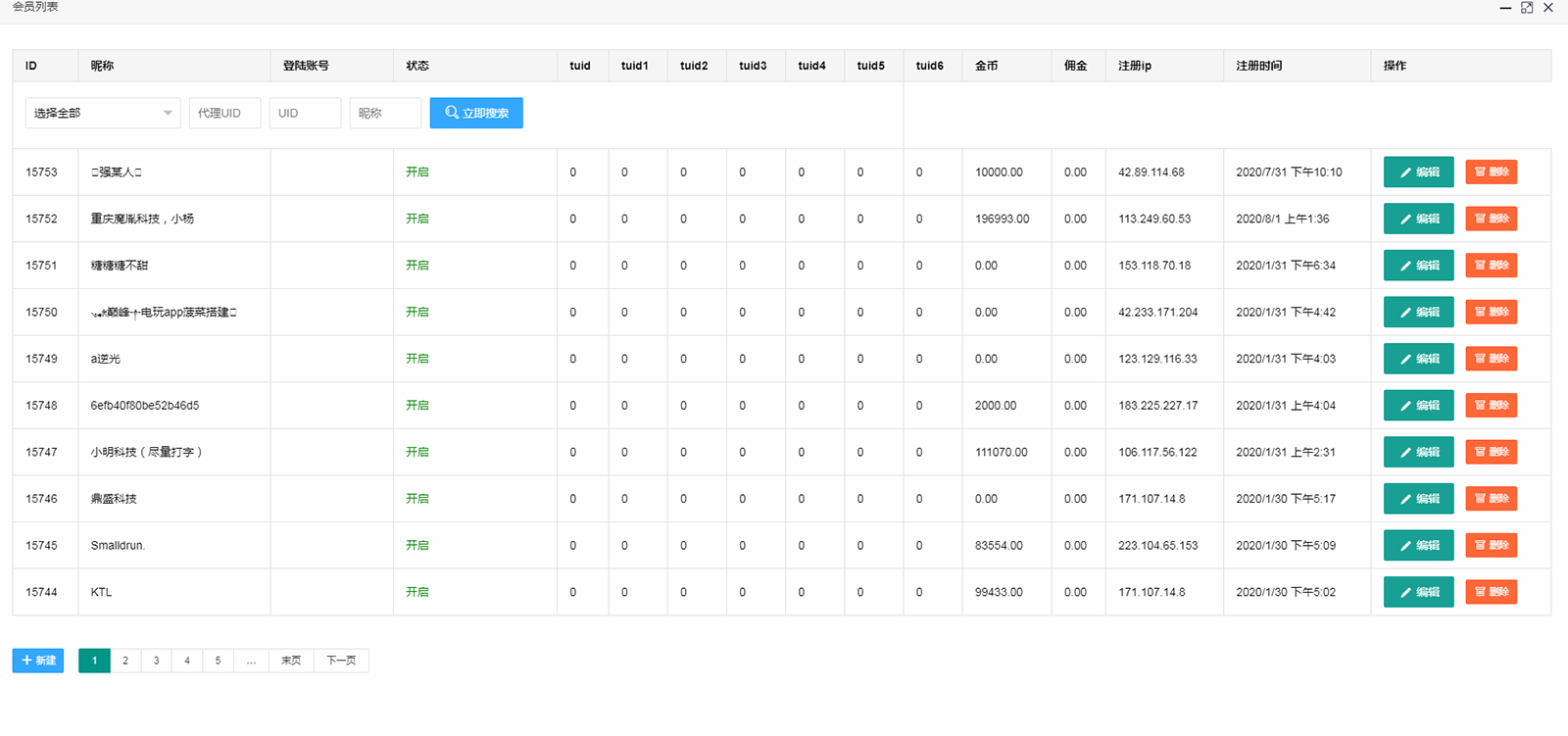Edit the KTL member row

point(1418,592)
